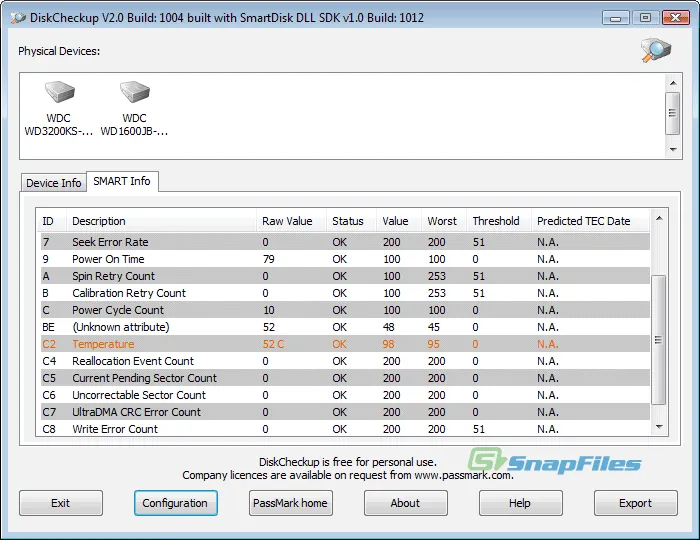Click value 48 in the BE row

coord(388,327)
